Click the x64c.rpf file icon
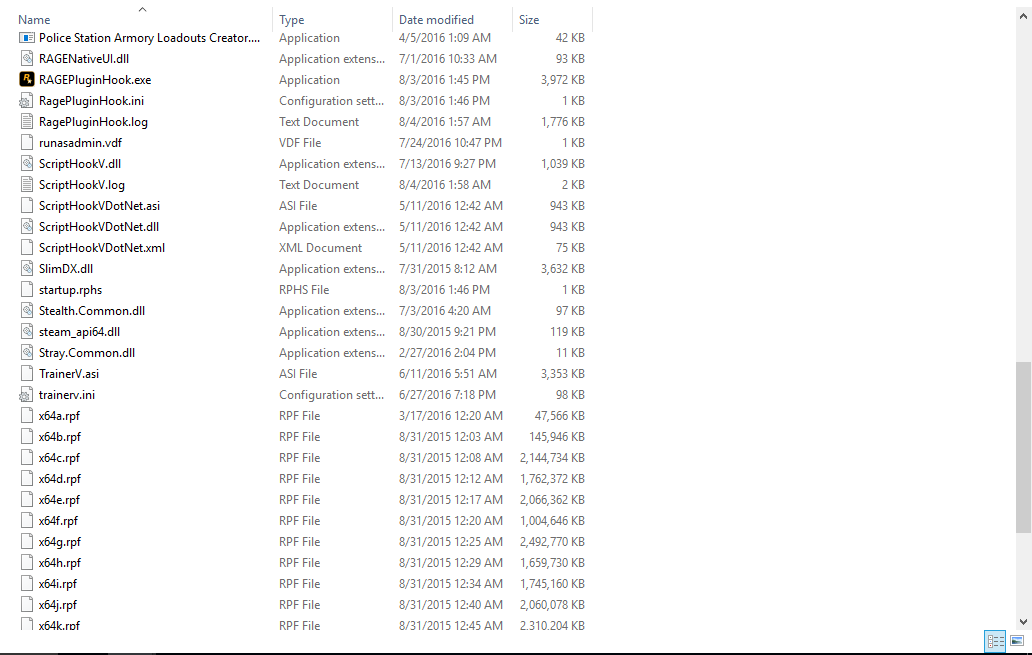 26,458
